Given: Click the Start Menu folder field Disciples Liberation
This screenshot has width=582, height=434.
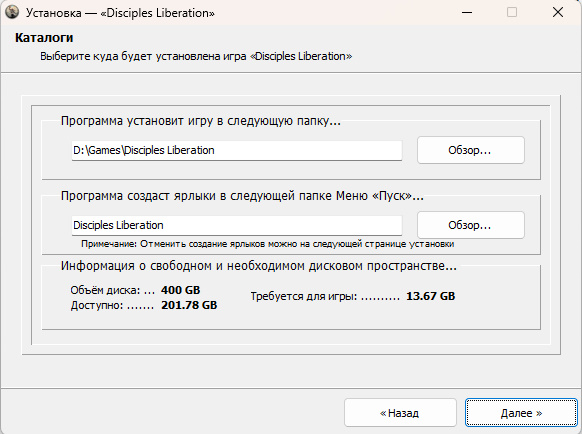Looking at the screenshot, I should pos(237,225).
